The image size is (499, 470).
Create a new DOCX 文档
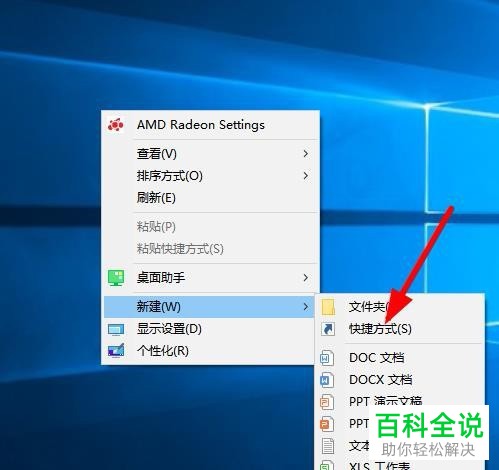coord(399,380)
